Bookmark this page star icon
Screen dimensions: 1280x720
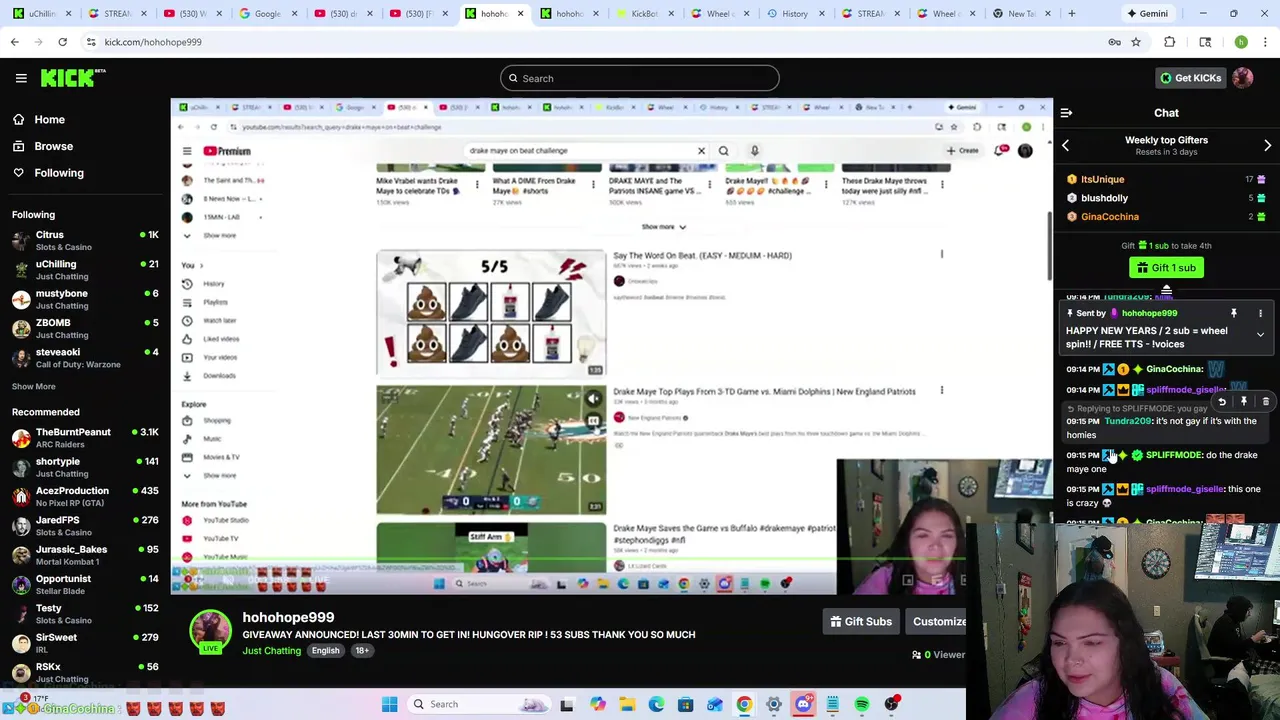pyautogui.click(x=1136, y=42)
